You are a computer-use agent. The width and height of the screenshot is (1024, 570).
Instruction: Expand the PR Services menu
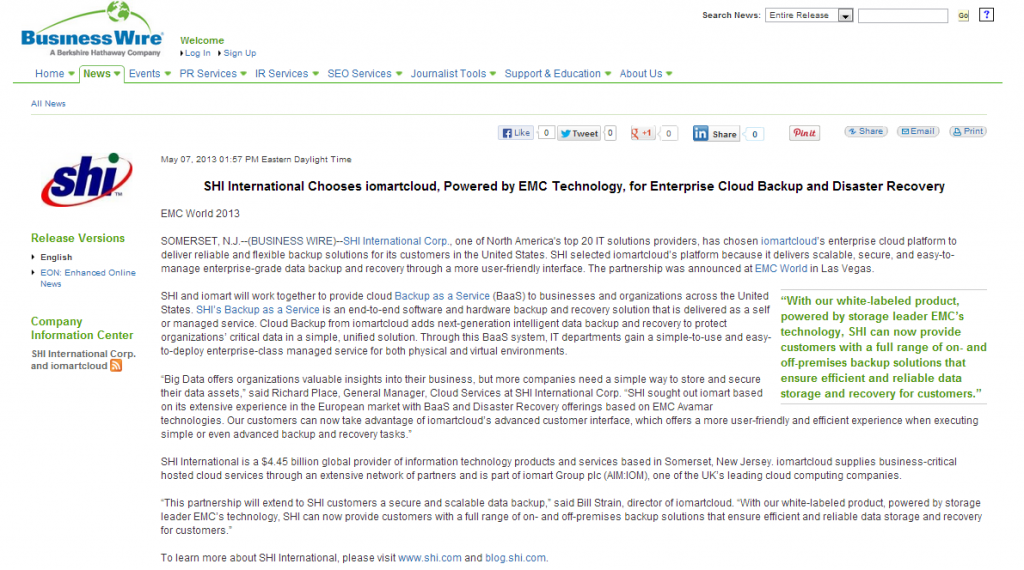click(213, 74)
